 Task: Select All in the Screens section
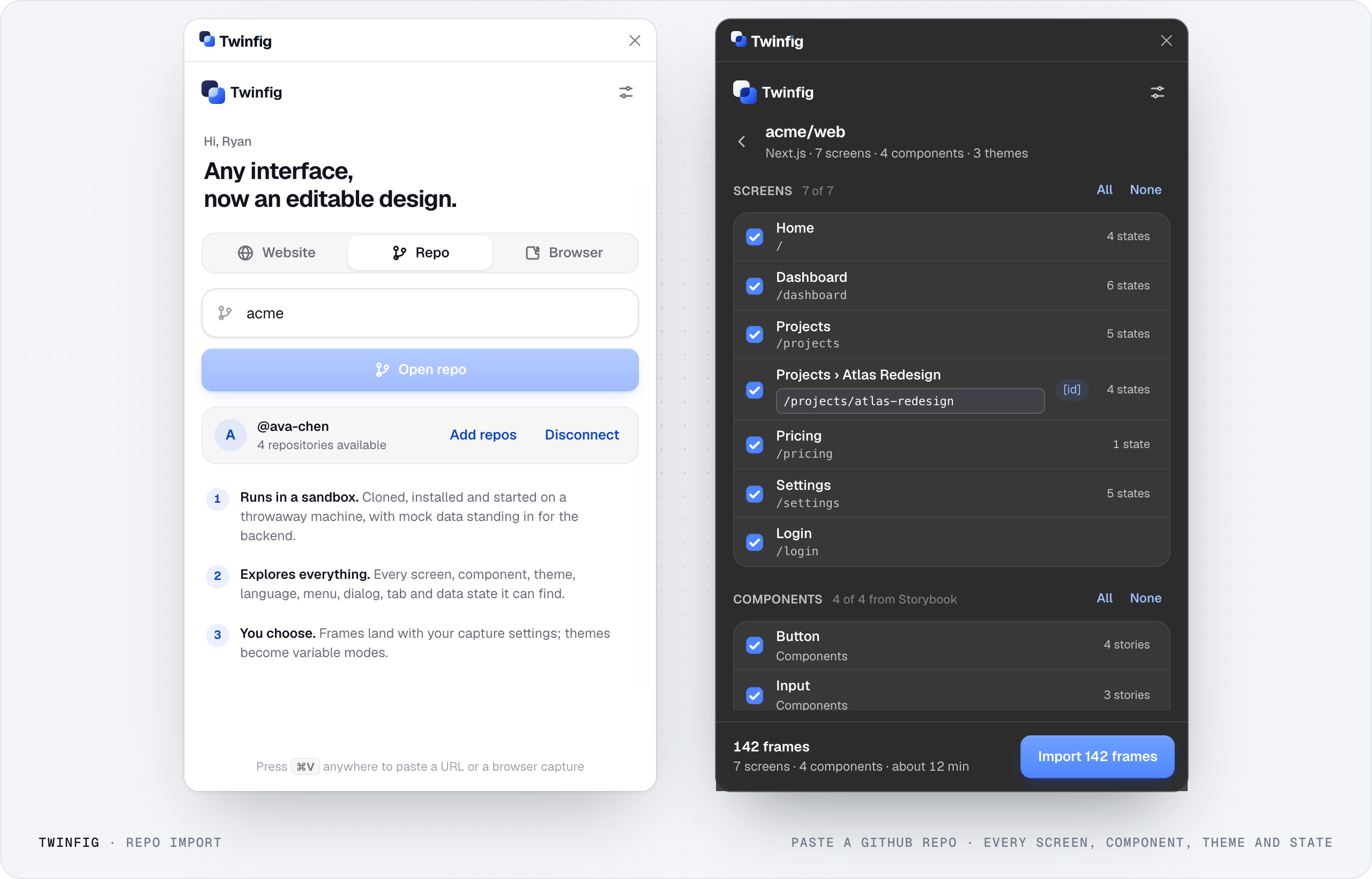[x=1105, y=190]
